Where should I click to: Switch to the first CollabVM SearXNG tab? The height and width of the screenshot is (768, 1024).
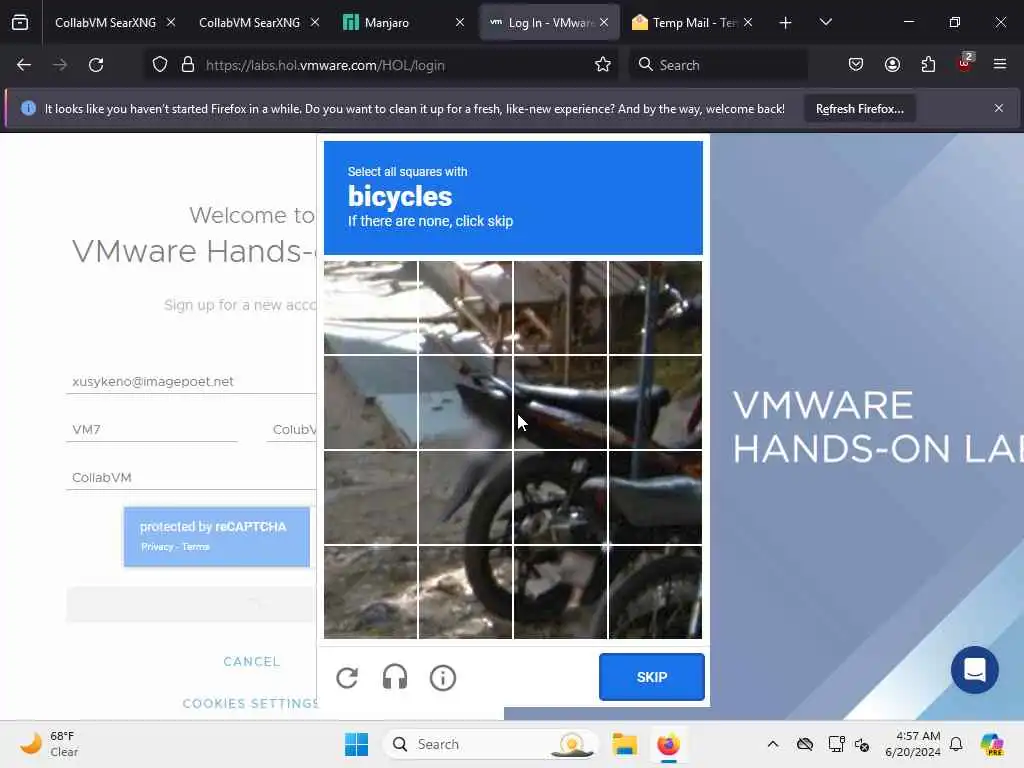click(x=105, y=23)
